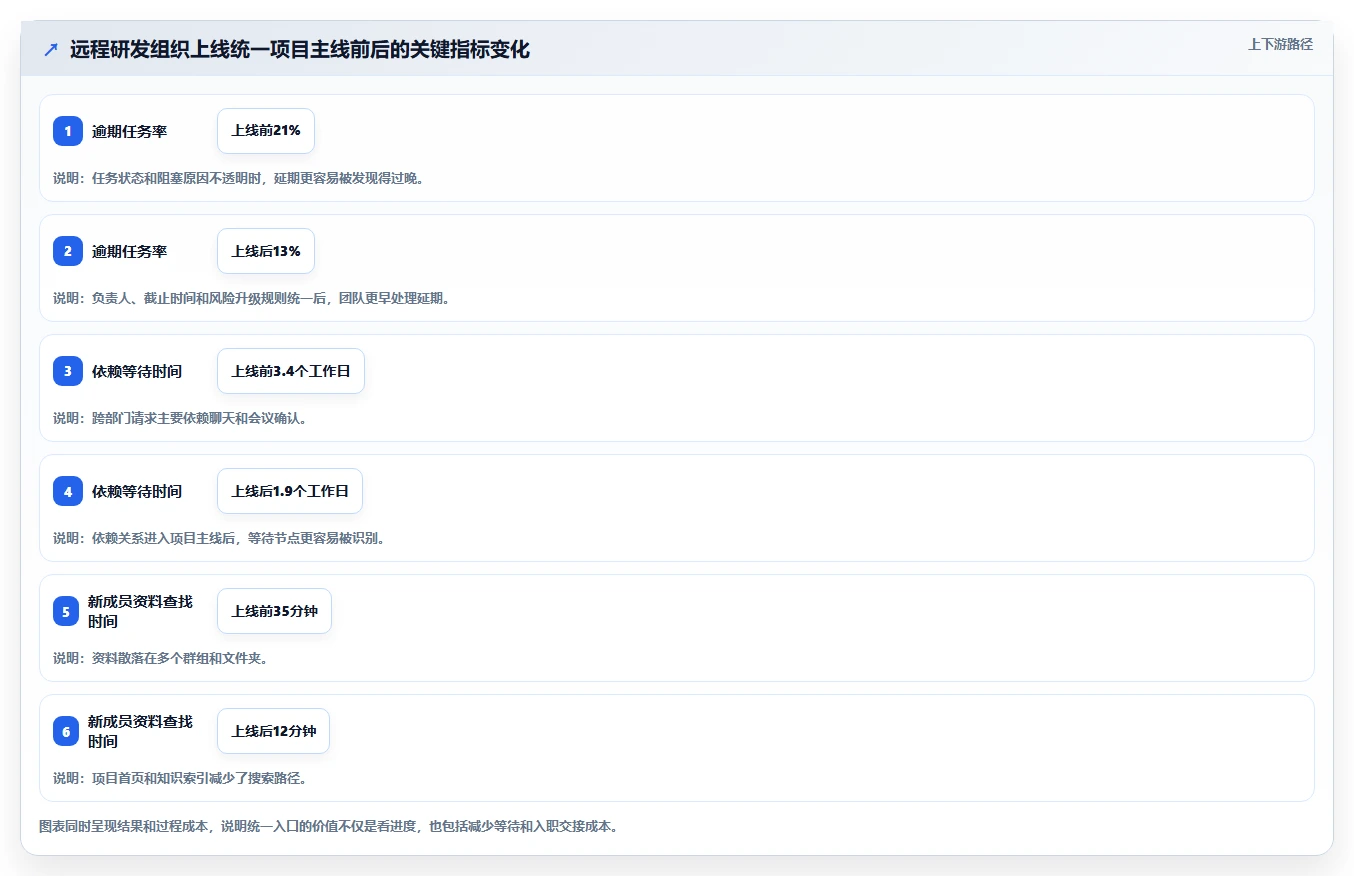Click the 依赖等待时间 label in card 3
This screenshot has height=876, width=1354.
pyautogui.click(x=137, y=371)
